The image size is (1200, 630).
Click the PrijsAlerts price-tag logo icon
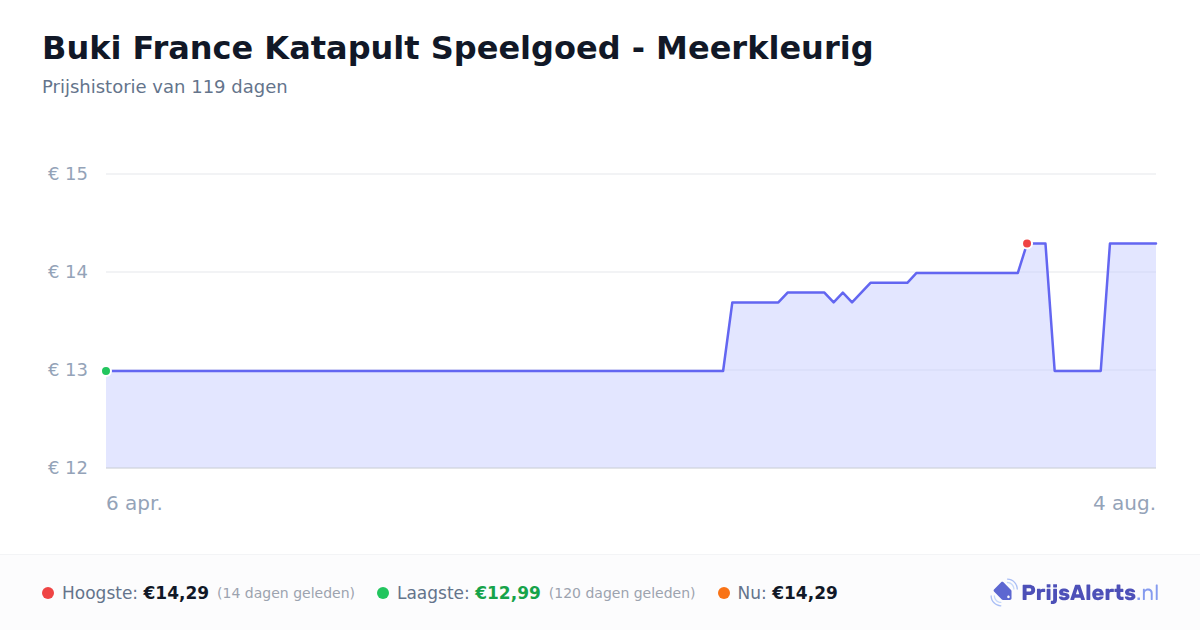[1004, 593]
